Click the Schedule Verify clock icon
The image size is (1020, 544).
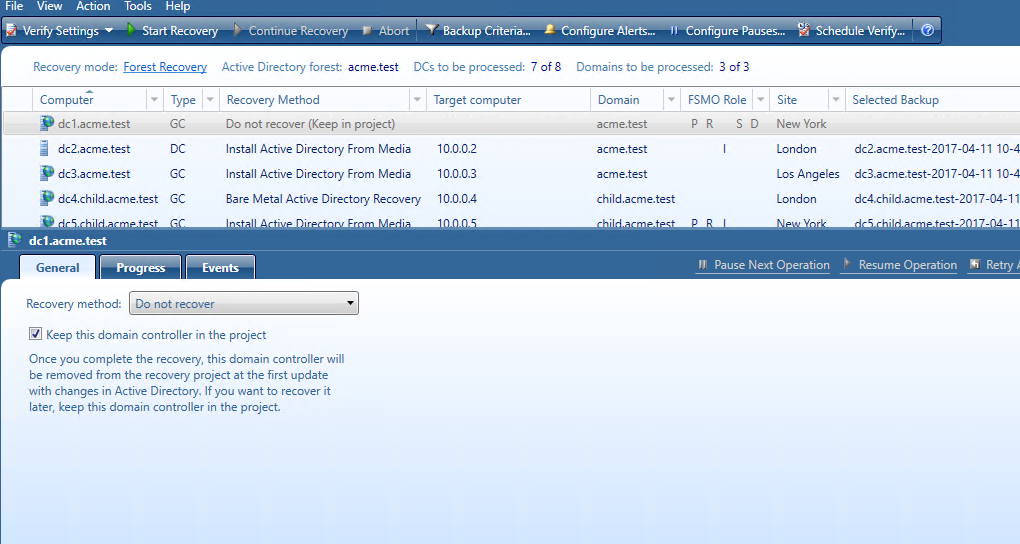[x=804, y=30]
